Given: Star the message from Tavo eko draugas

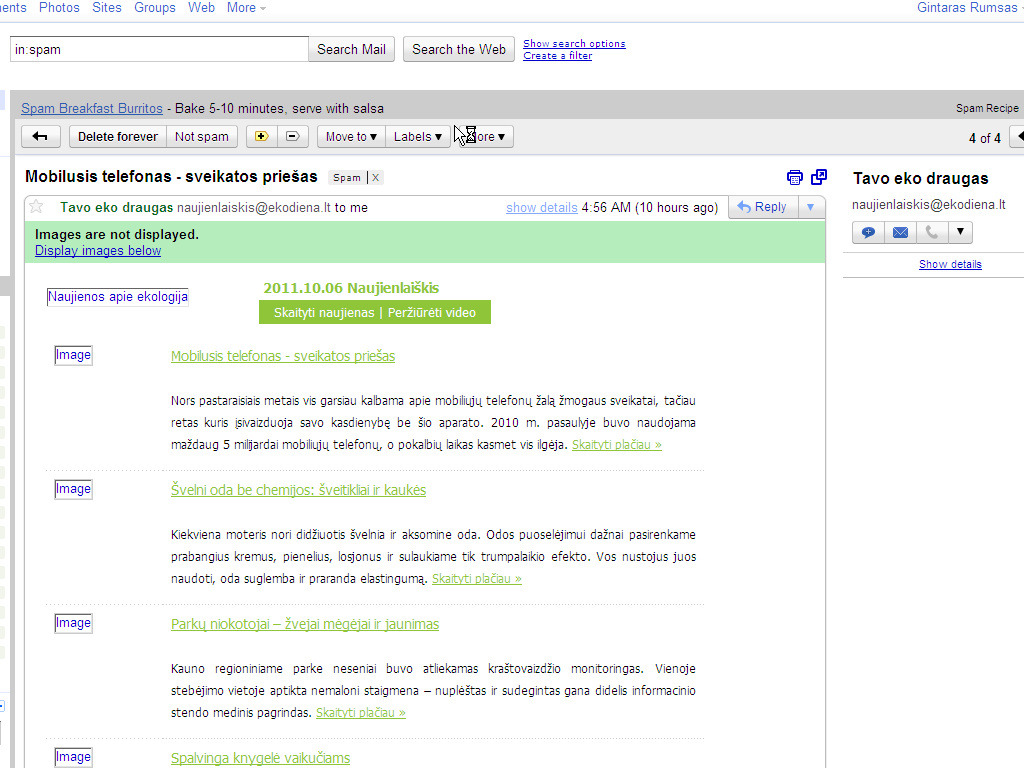Looking at the screenshot, I should [x=37, y=207].
